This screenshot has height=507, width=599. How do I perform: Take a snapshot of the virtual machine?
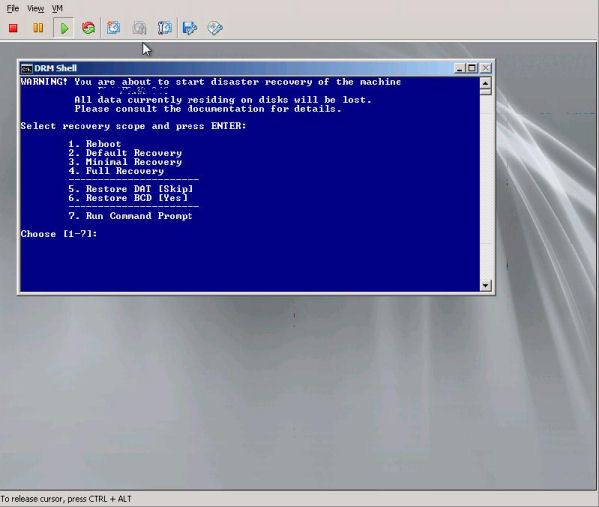coord(113,28)
